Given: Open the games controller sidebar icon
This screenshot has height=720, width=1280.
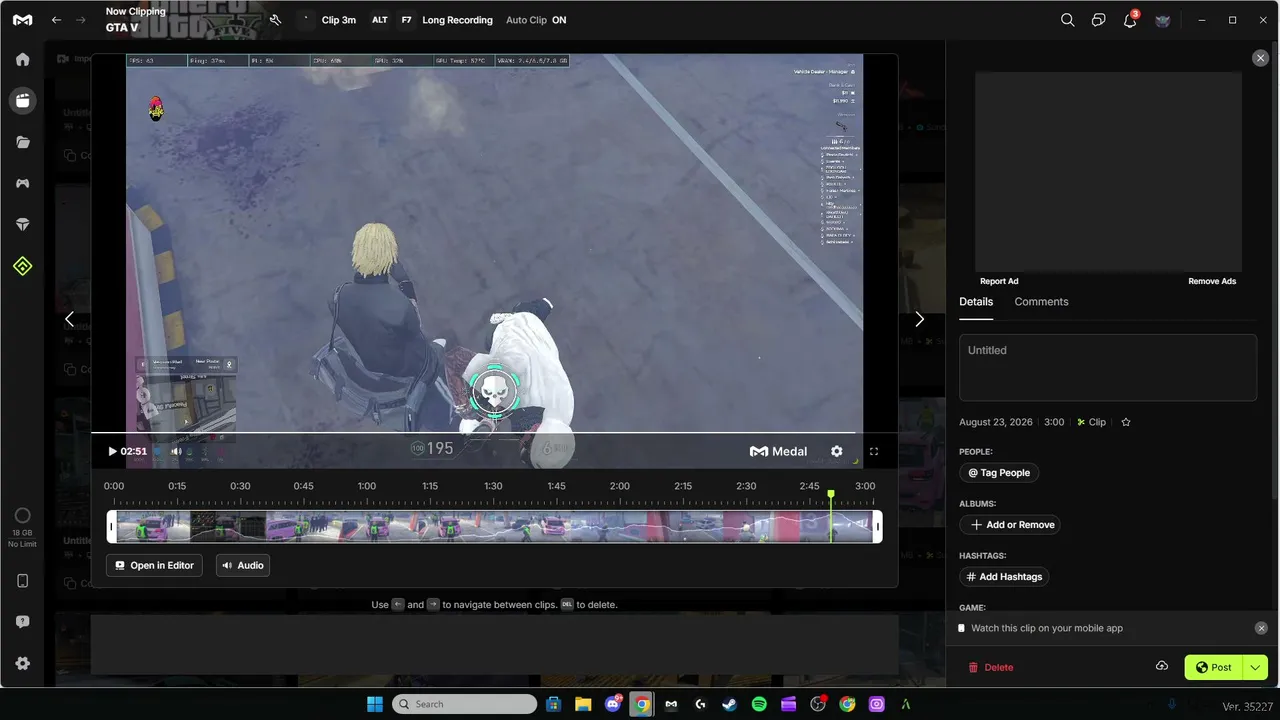Looking at the screenshot, I should point(22,183).
